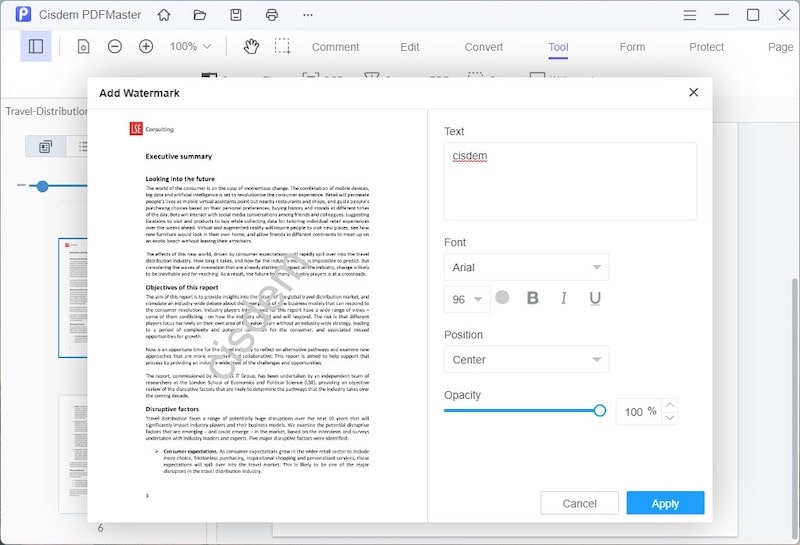The height and width of the screenshot is (545, 800).
Task: Close the Add Watermark dialog
Action: click(x=693, y=92)
